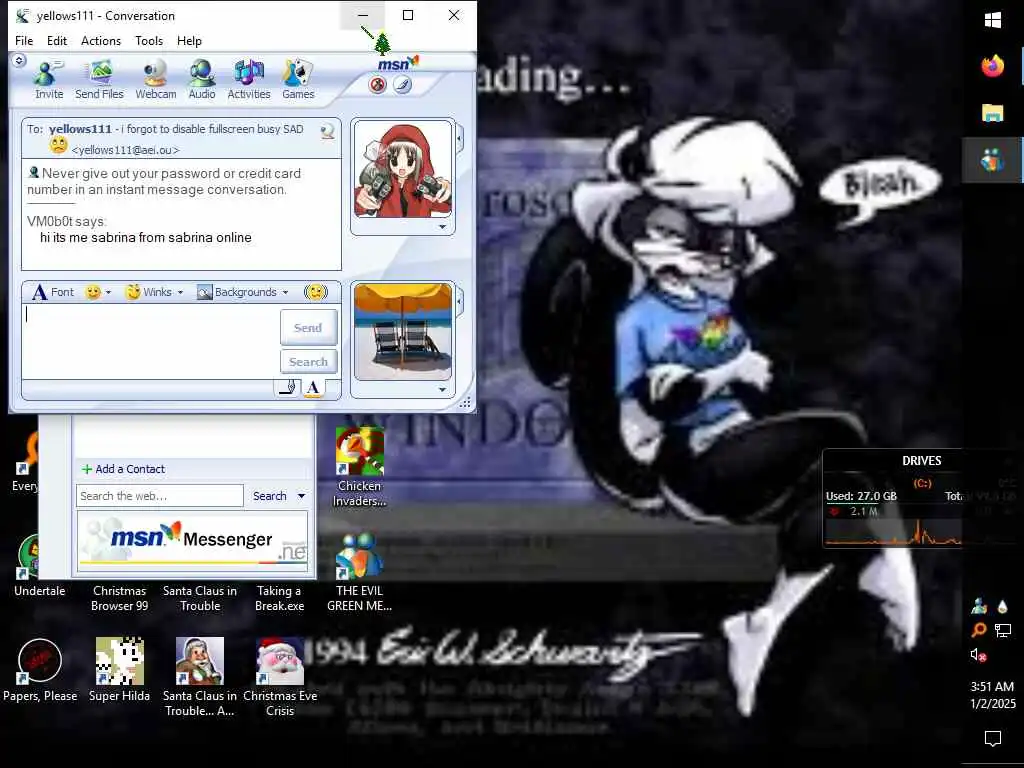Viewport: 1024px width, 768px height.
Task: Click the contact card icon beside the To line
Action: (x=327, y=131)
